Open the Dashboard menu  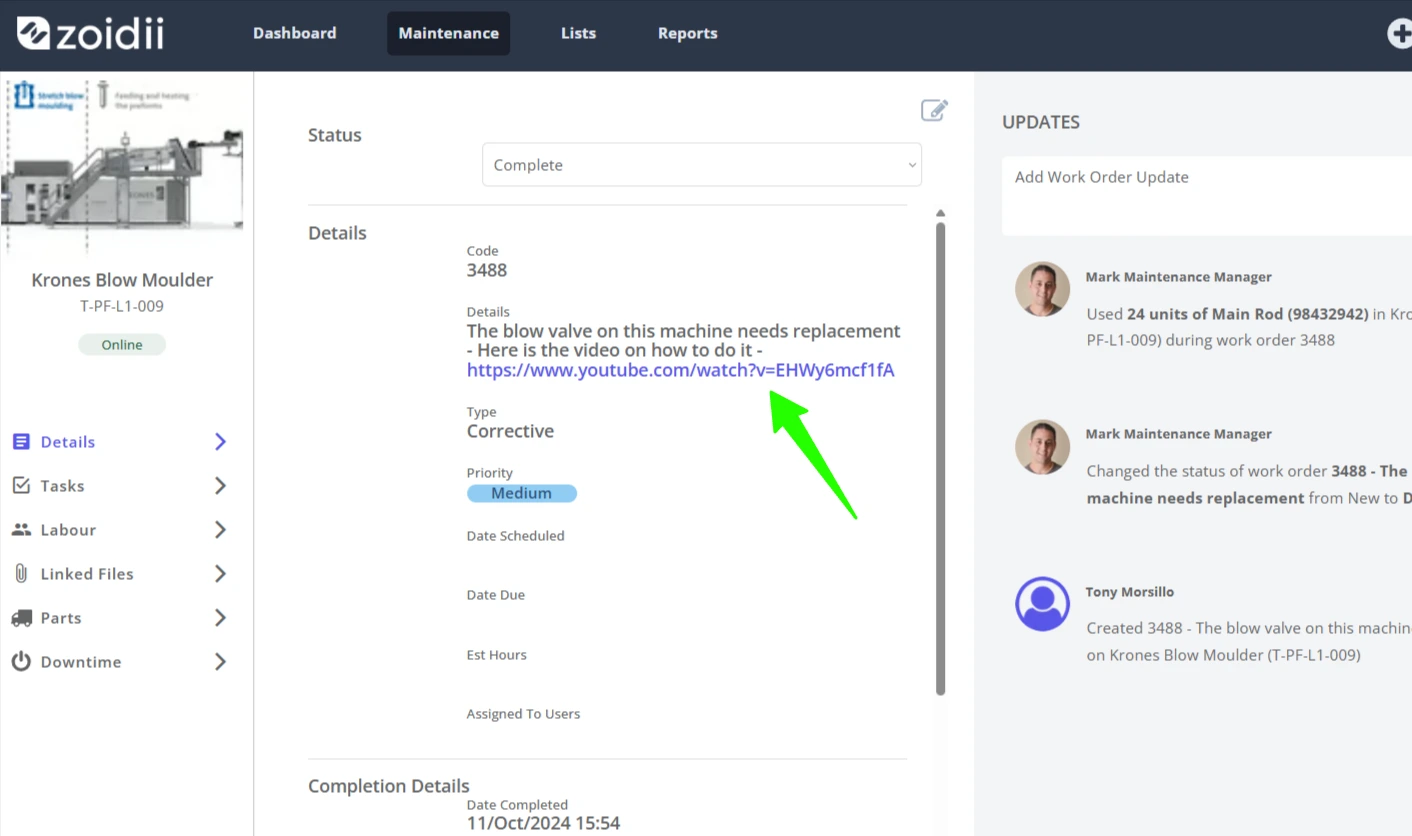click(x=295, y=33)
